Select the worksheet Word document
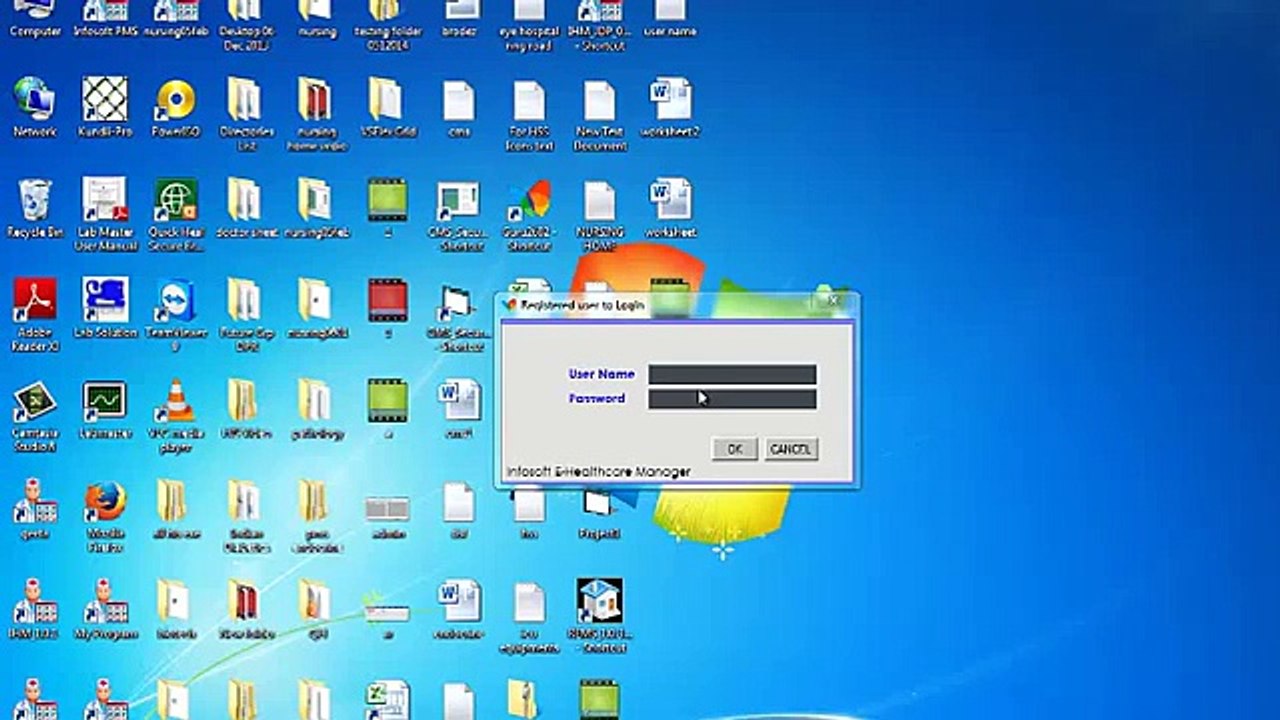Viewport: 1280px width, 720px height. (x=670, y=207)
